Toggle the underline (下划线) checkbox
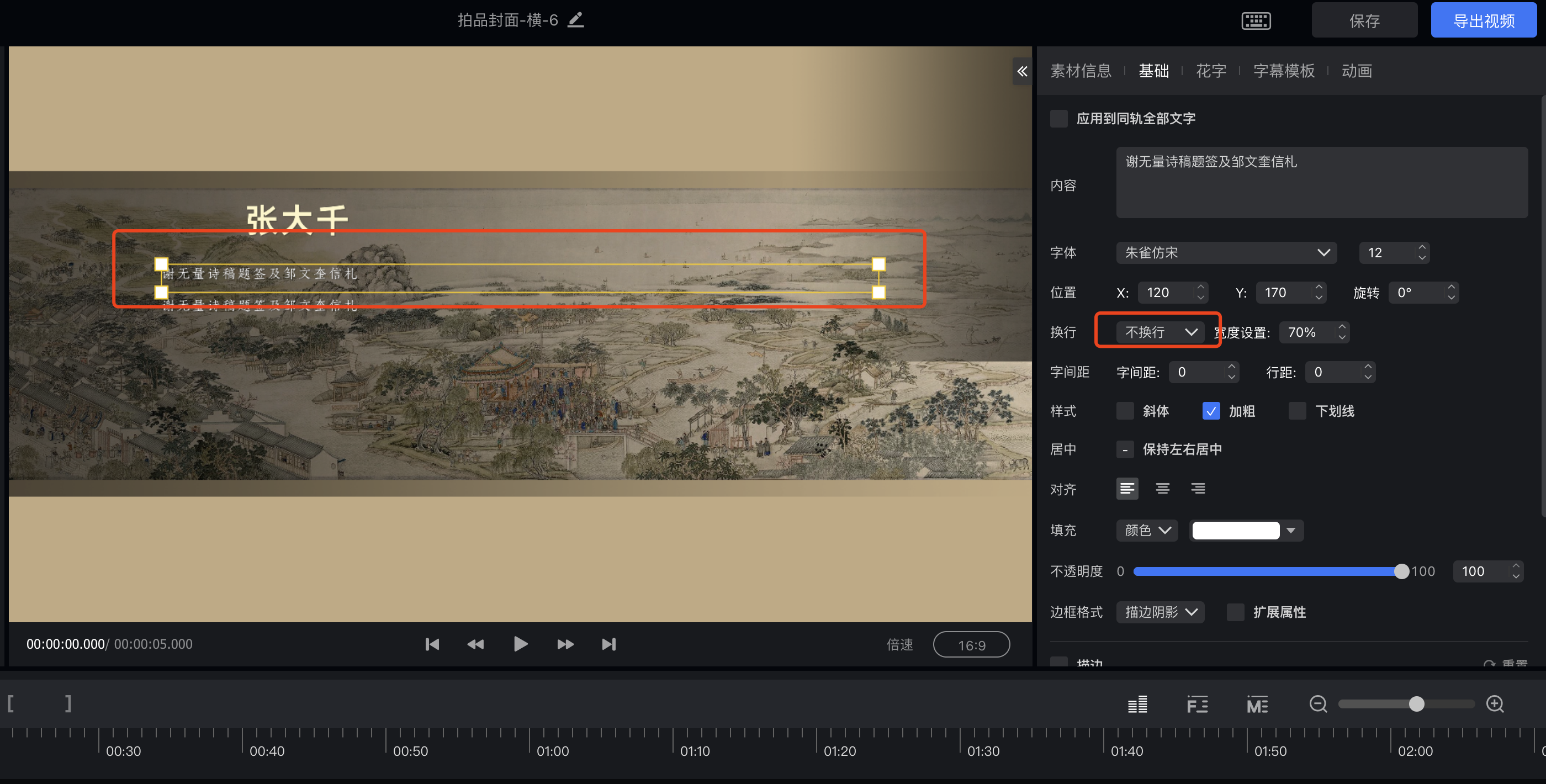1546x784 pixels. (1297, 411)
